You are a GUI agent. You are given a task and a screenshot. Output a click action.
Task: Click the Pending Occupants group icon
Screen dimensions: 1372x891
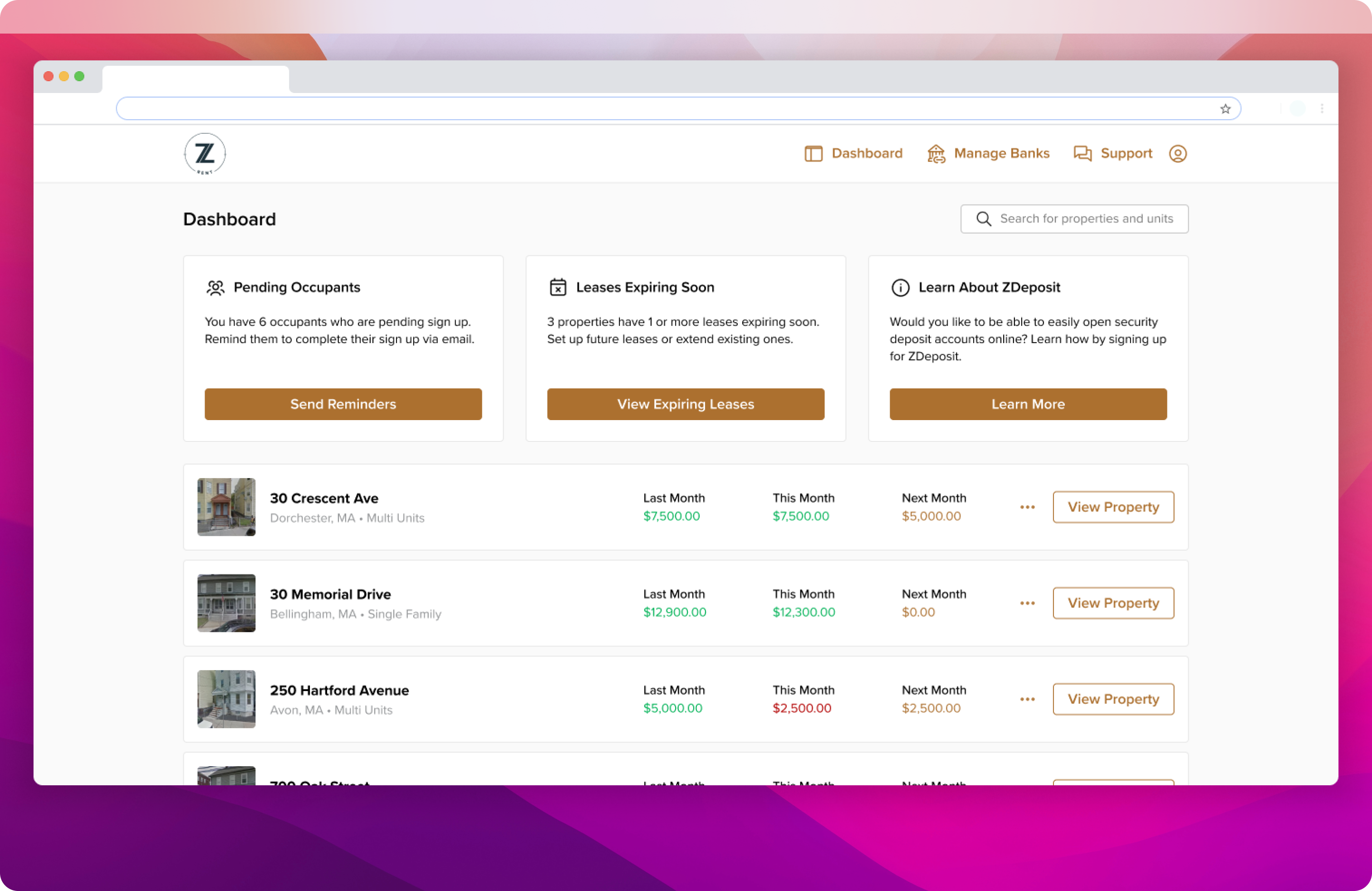tap(215, 287)
